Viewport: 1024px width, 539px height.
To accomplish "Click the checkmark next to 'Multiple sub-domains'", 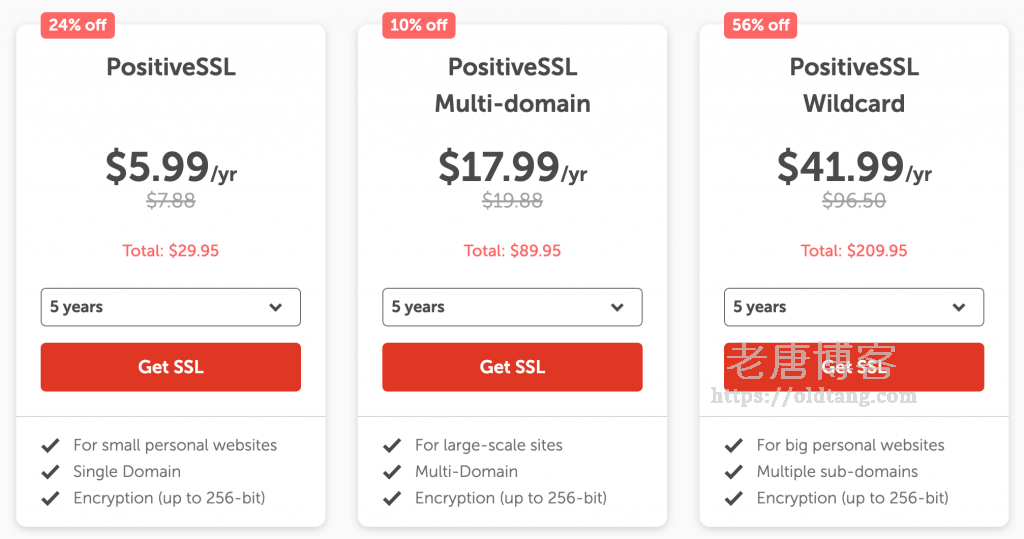I will 734,471.
